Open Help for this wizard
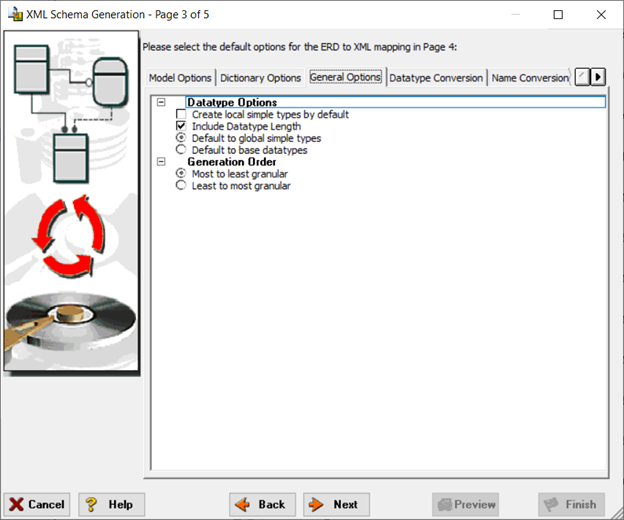 click(111, 504)
